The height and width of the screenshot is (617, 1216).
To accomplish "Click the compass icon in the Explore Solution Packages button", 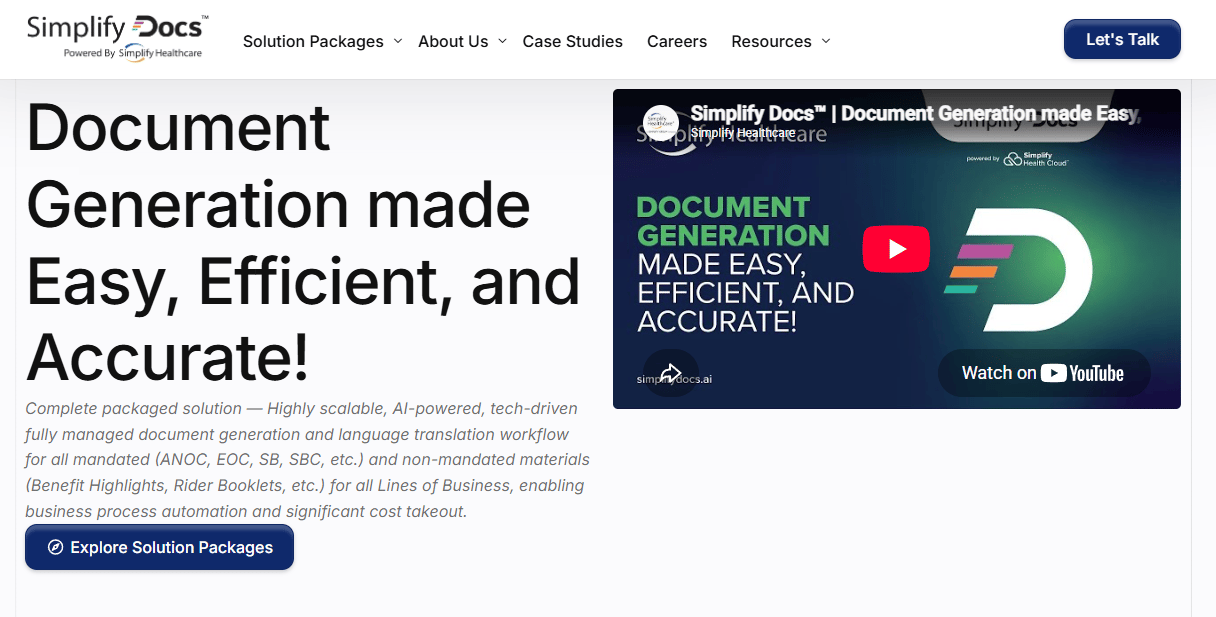I will click(x=56, y=548).
